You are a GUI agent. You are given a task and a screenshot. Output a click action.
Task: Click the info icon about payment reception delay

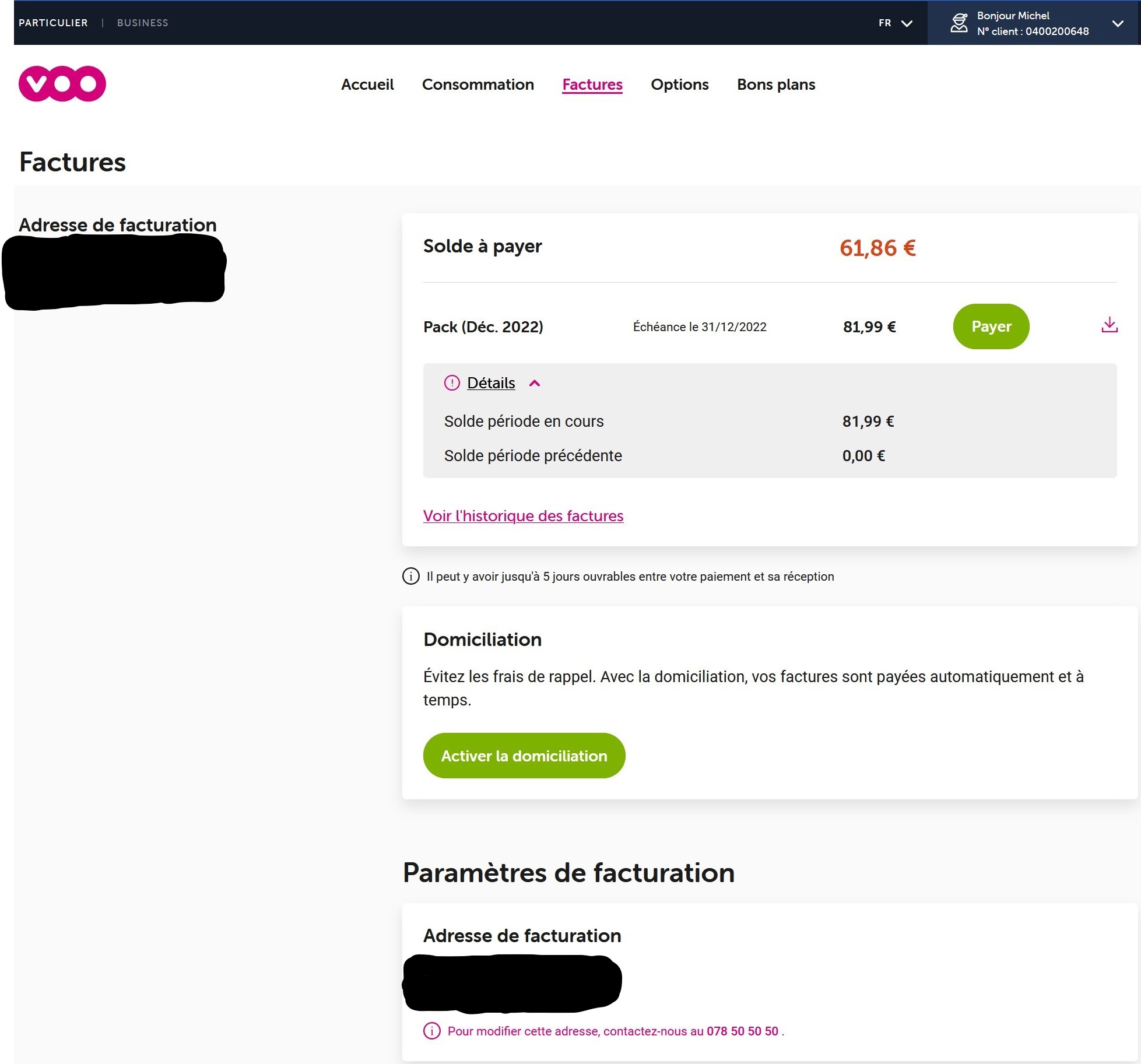point(411,576)
